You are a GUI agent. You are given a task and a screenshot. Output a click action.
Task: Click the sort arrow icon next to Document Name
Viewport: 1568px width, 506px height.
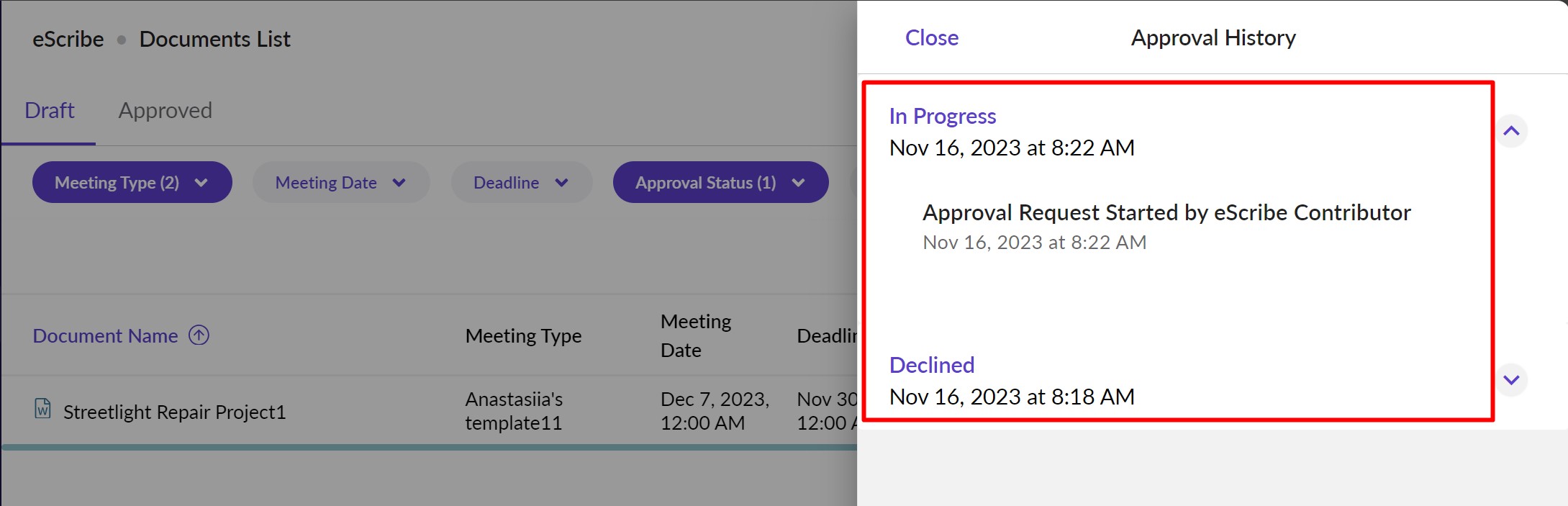coord(199,335)
